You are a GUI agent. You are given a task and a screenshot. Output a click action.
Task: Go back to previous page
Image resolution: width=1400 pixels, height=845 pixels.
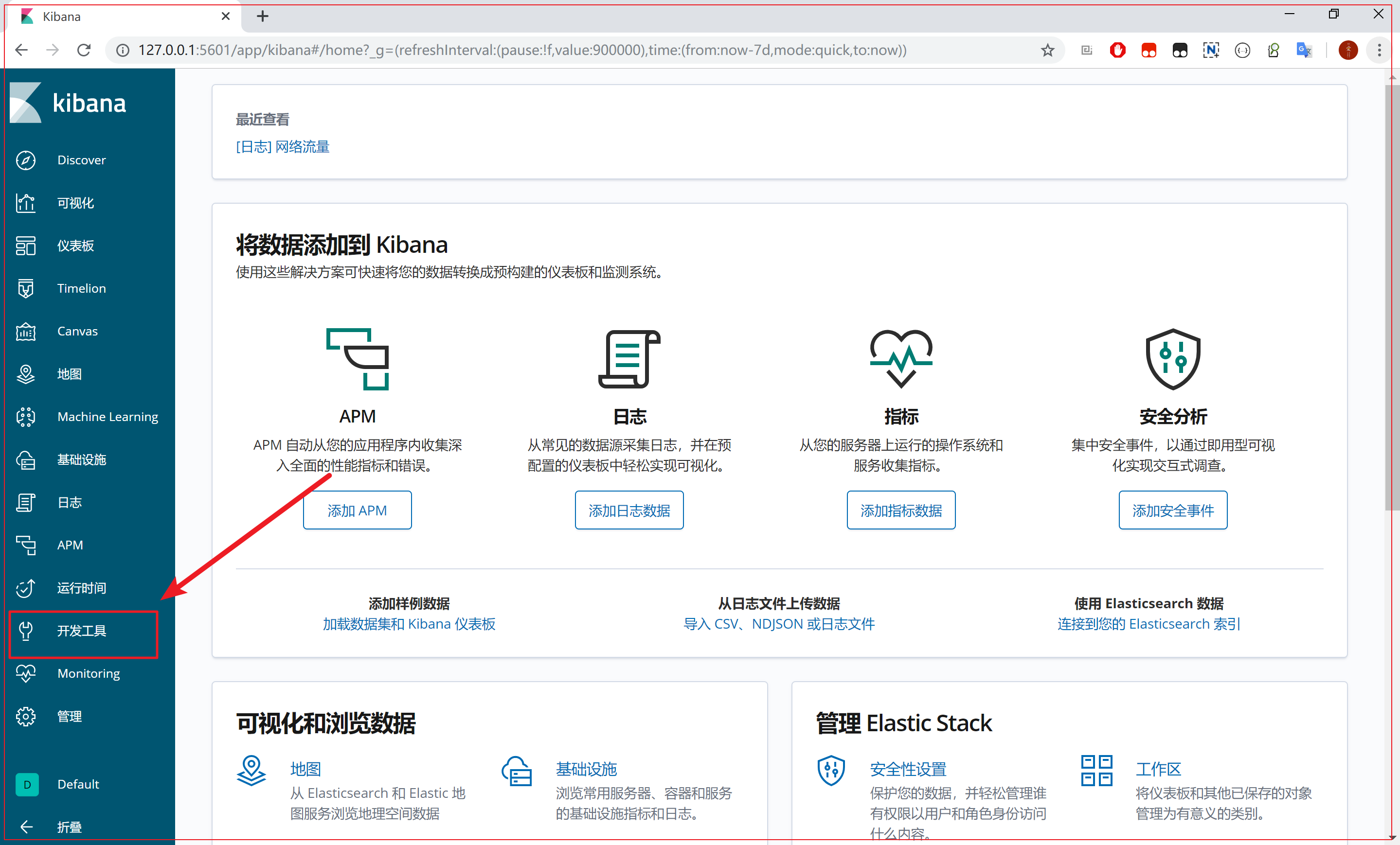(21, 51)
